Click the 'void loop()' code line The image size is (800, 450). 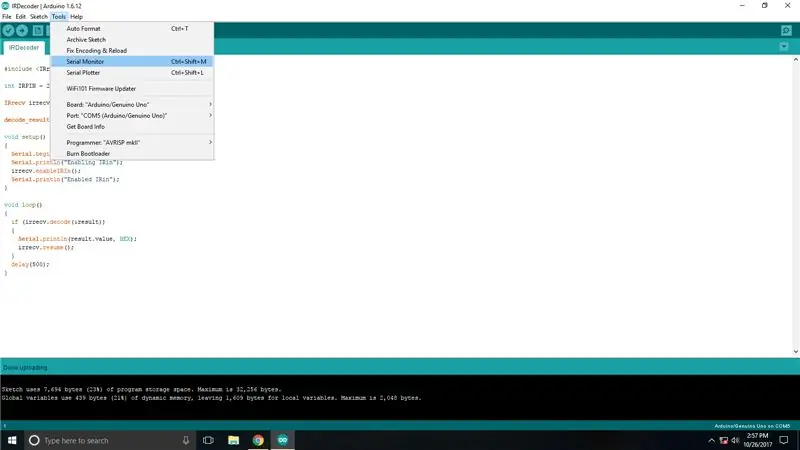pos(23,205)
